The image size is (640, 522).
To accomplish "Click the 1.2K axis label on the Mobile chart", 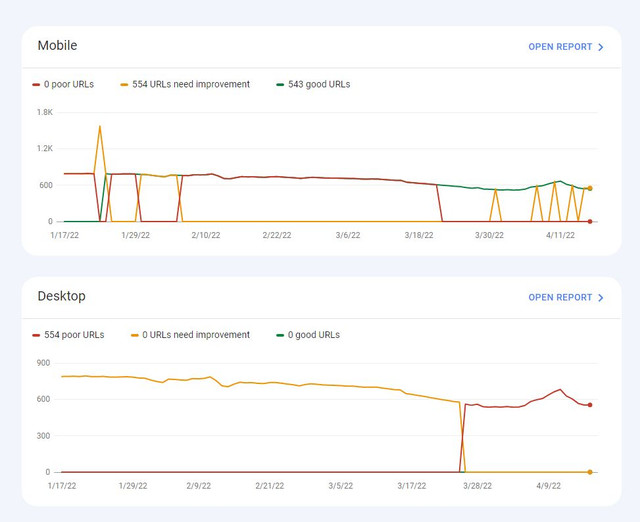I will [45, 149].
